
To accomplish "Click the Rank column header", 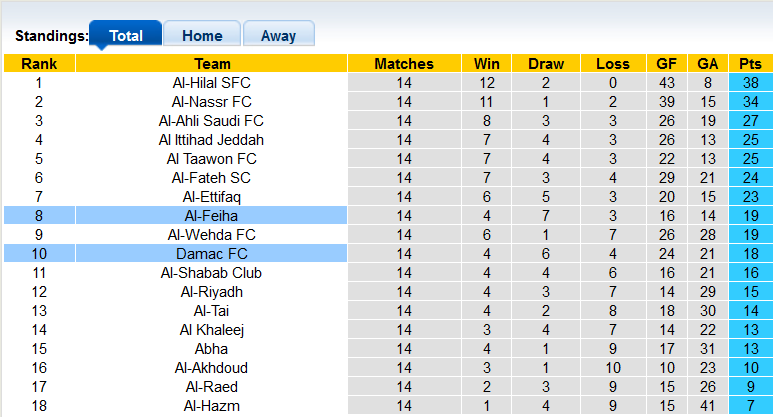I will [x=38, y=64].
